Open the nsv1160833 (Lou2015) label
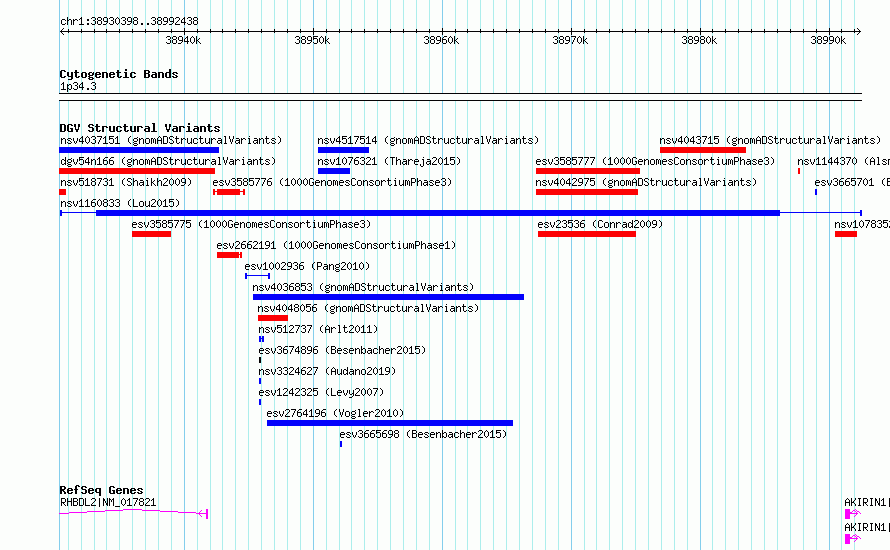Viewport: 890px width, 550px height. point(120,203)
